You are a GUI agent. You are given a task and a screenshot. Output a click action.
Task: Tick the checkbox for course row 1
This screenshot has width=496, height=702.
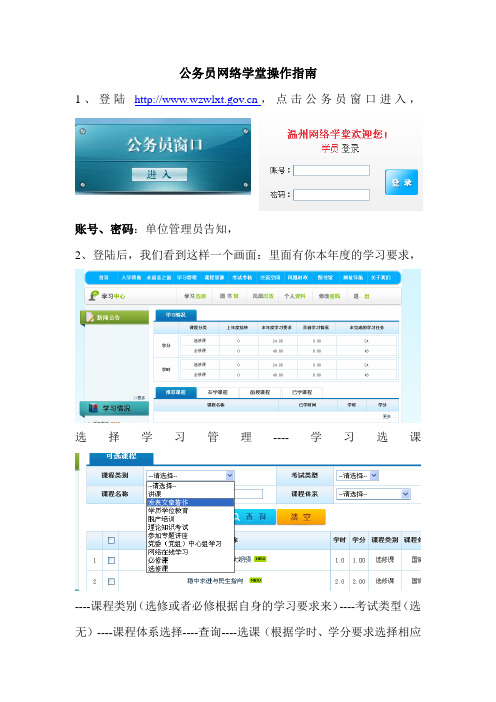coord(111,560)
